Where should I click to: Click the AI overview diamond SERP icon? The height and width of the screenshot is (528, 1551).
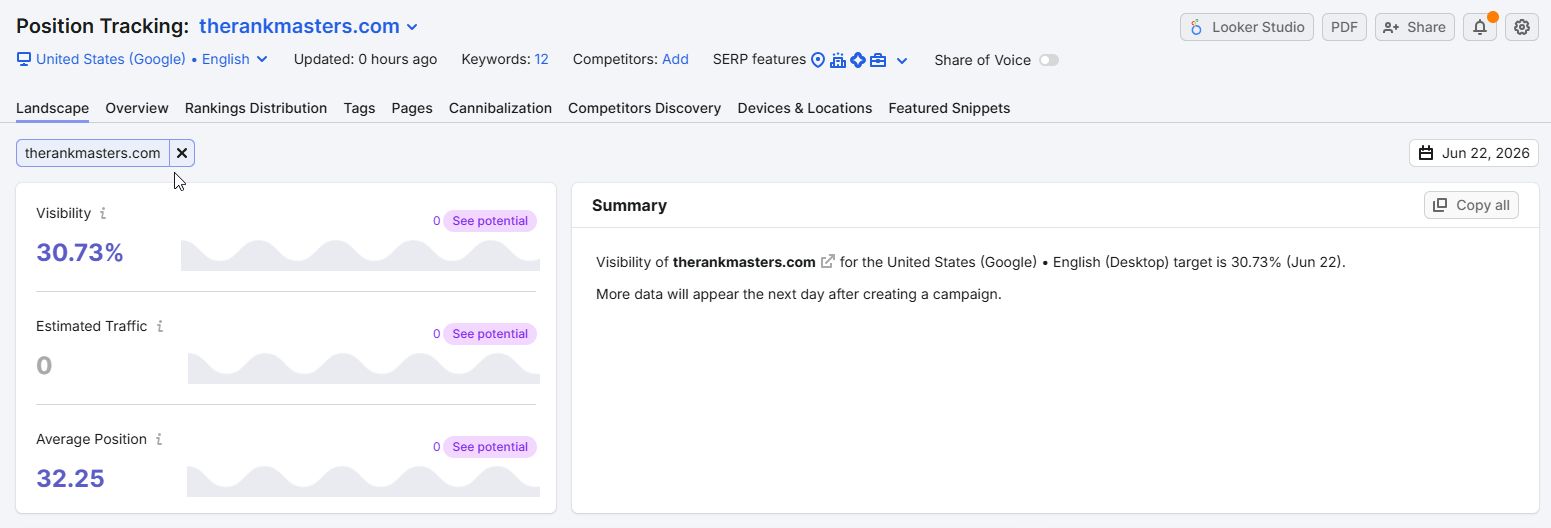[858, 60]
